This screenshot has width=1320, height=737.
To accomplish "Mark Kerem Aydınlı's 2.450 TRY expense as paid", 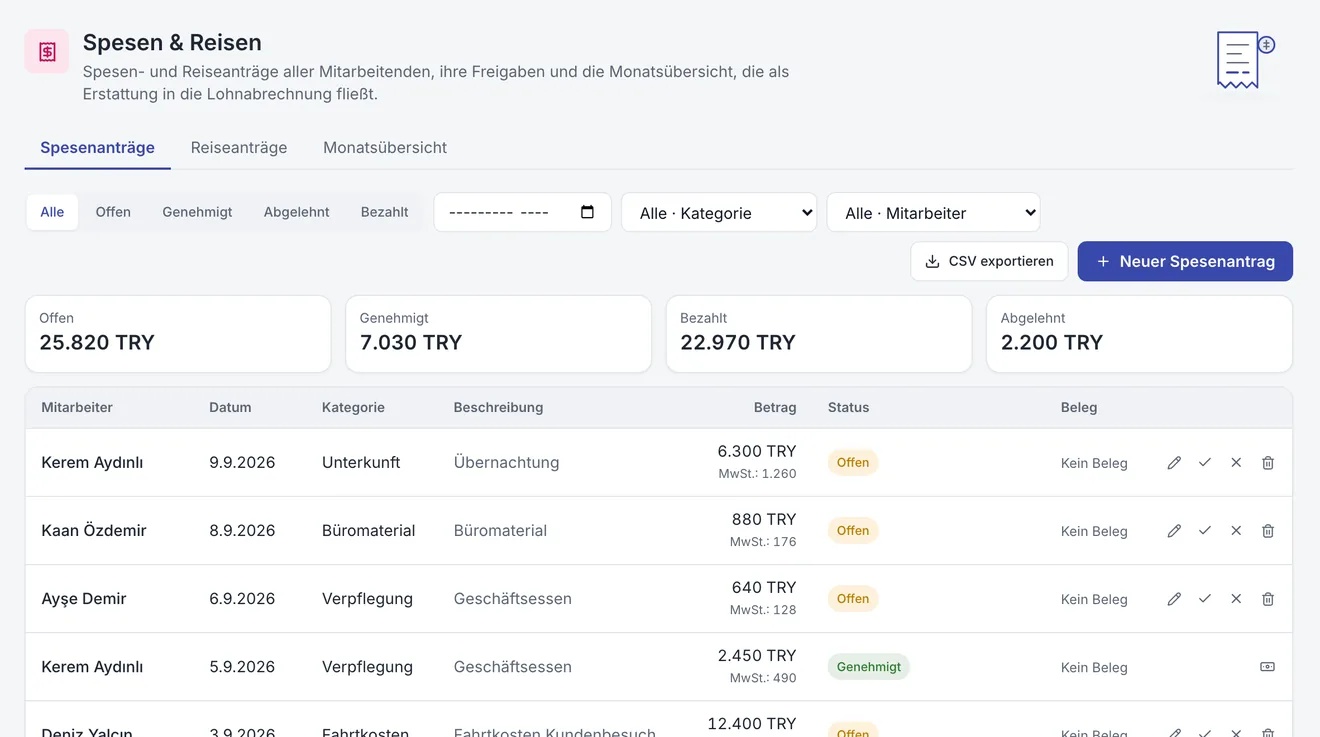I will click(1268, 667).
